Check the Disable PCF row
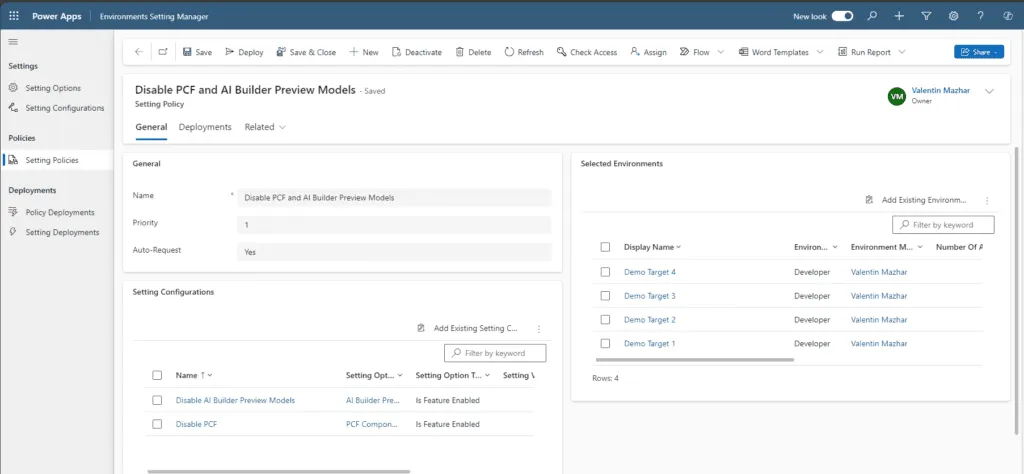Viewport: 1024px width, 474px height. pyautogui.click(x=157, y=424)
